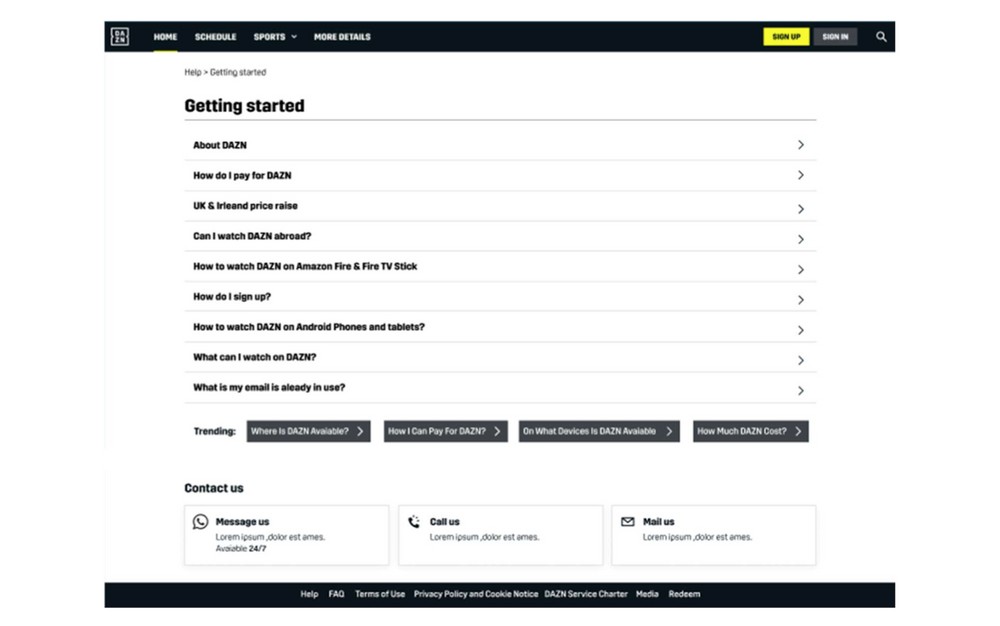This screenshot has width=1000, height=626.
Task: Open the Schedule nav item
Action: (216, 37)
